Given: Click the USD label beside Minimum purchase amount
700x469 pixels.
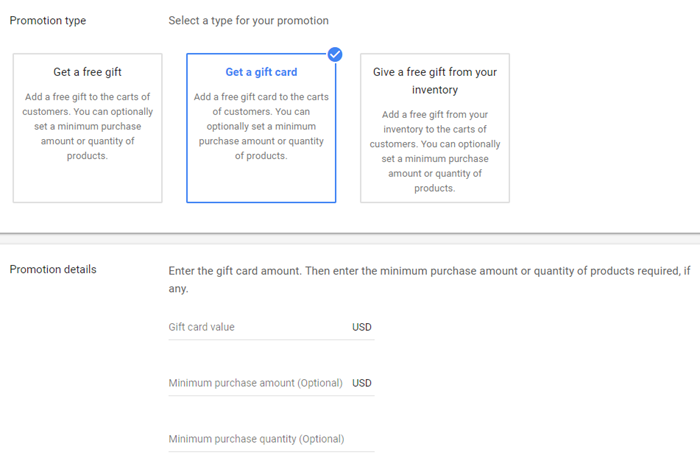Looking at the screenshot, I should pyautogui.click(x=362, y=383).
